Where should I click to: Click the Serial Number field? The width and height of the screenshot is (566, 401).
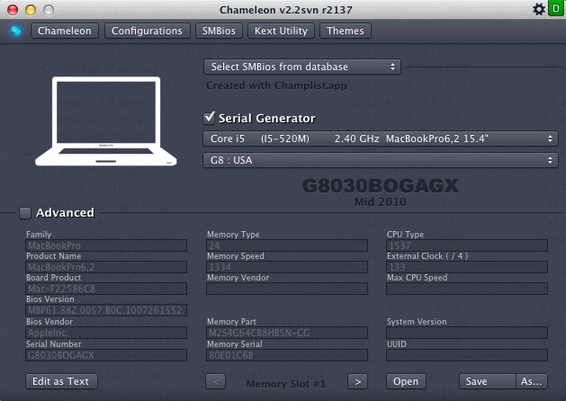click(x=106, y=356)
